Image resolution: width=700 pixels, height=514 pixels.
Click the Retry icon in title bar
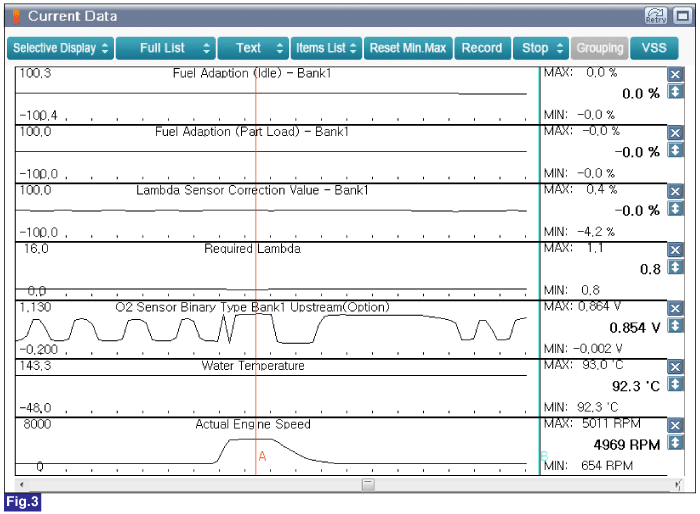point(656,16)
